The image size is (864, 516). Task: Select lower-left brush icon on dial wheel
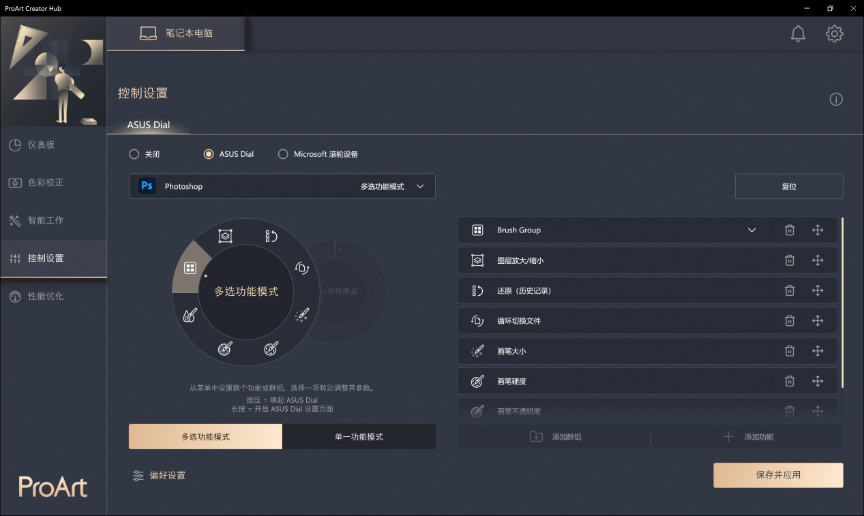click(x=190, y=315)
